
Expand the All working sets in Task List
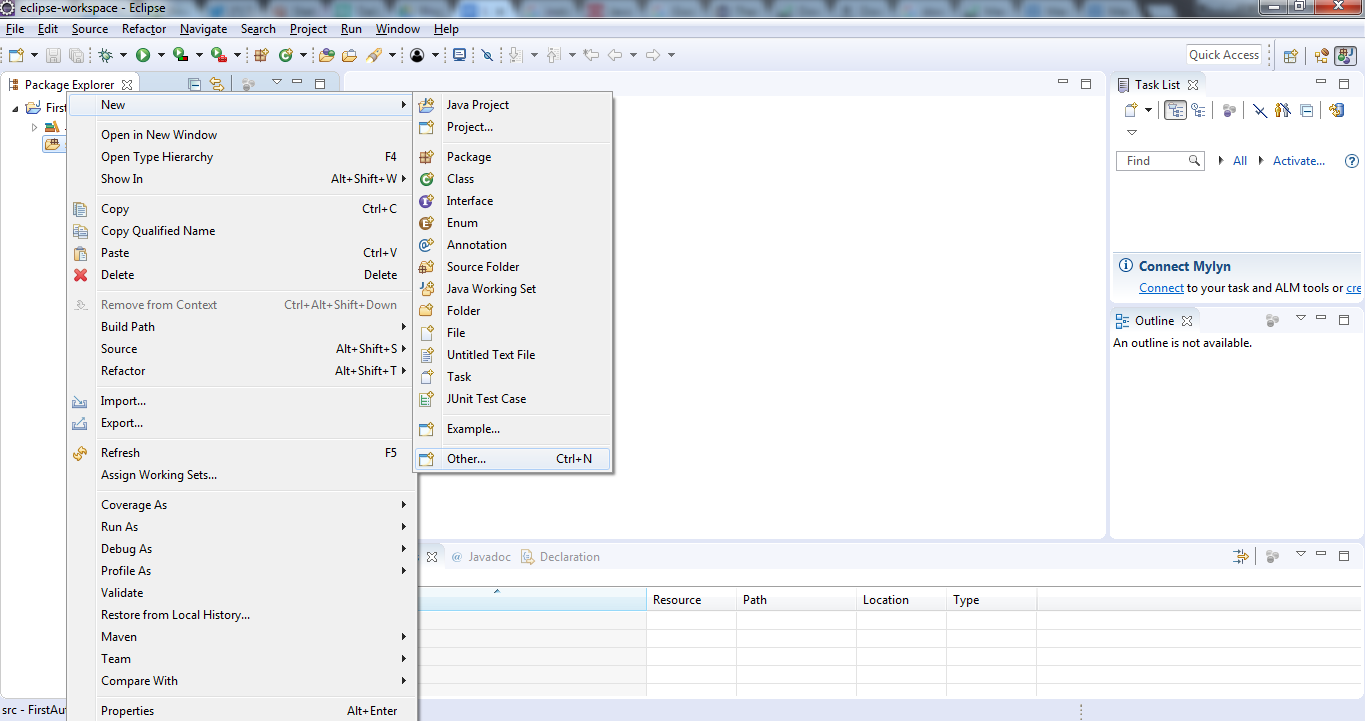pyautogui.click(x=1221, y=160)
